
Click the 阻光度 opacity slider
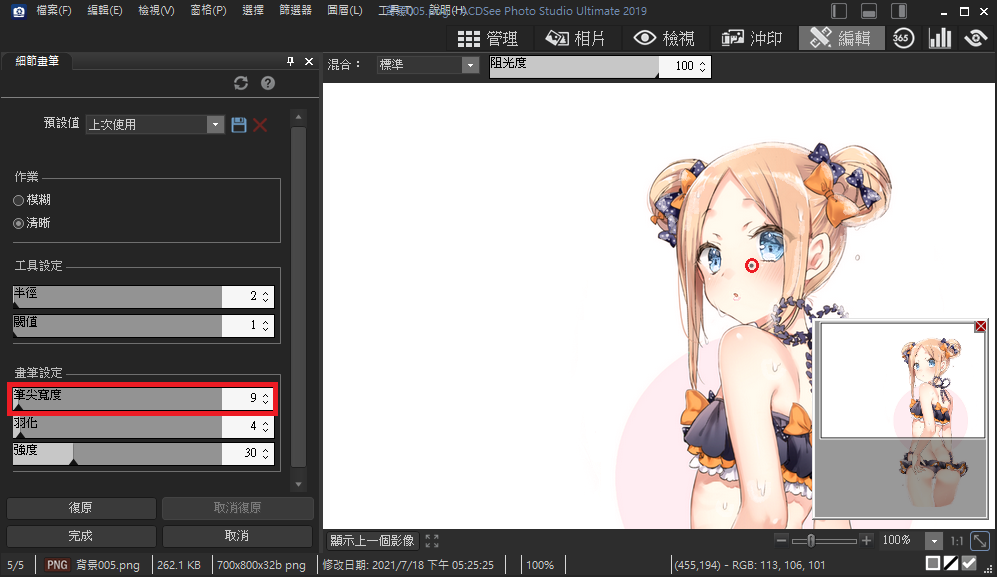point(574,66)
